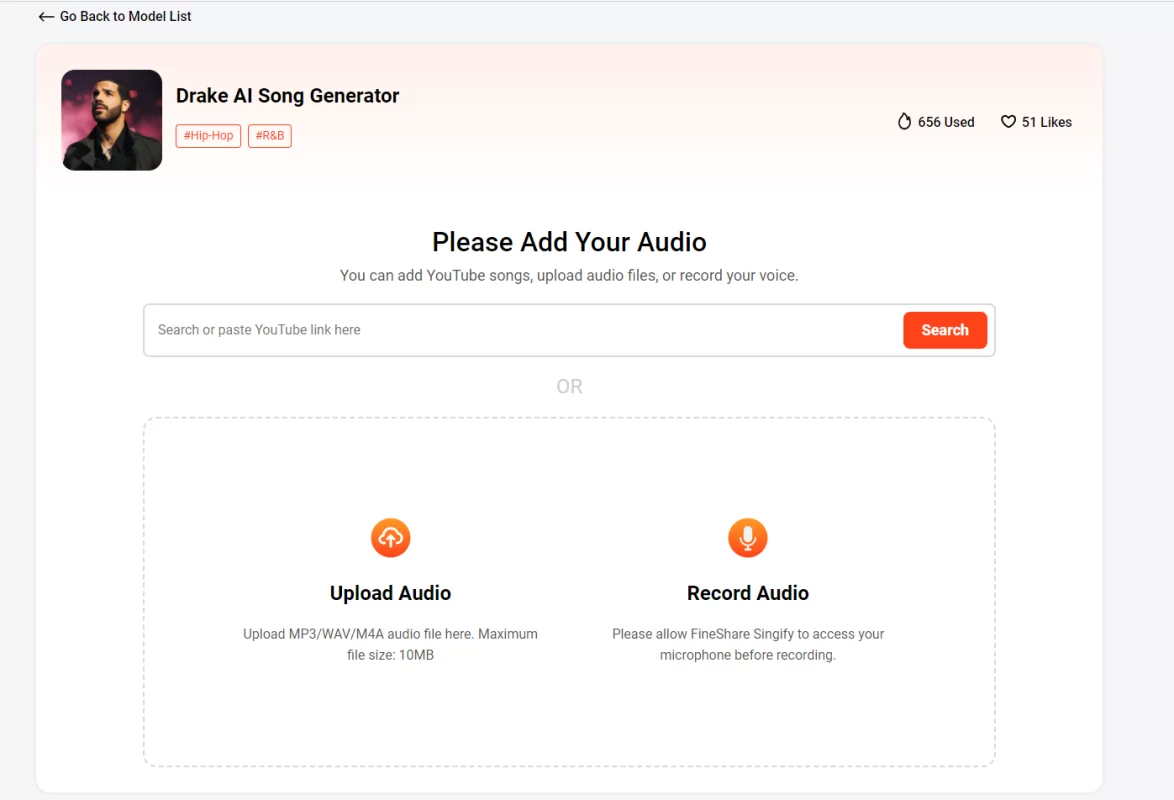This screenshot has width=1174, height=800.
Task: Click the orange Search button
Action: pyautogui.click(x=945, y=330)
